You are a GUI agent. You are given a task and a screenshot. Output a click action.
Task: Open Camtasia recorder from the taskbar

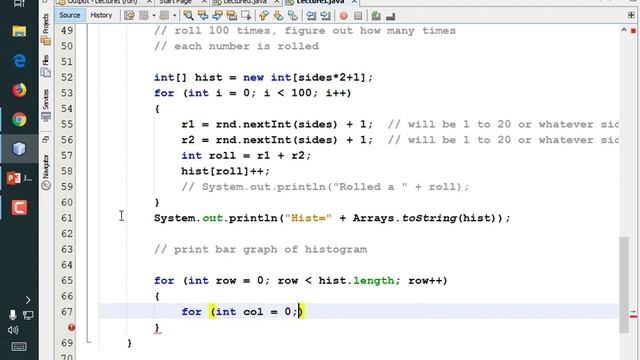click(19, 208)
